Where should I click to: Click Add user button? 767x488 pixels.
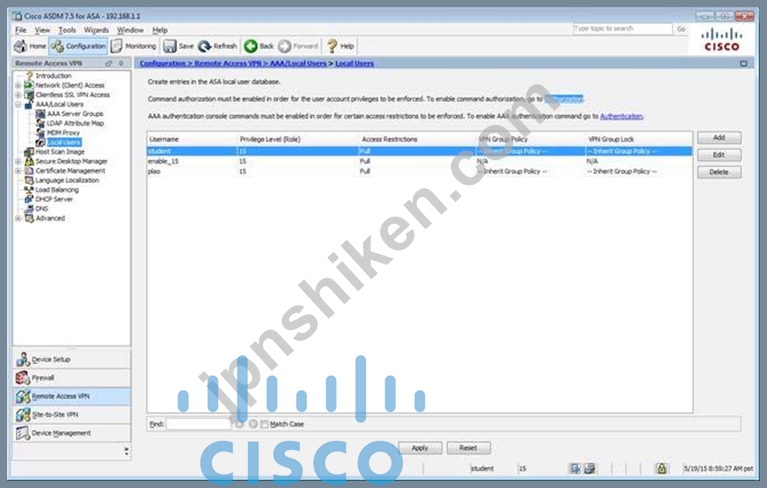click(719, 138)
